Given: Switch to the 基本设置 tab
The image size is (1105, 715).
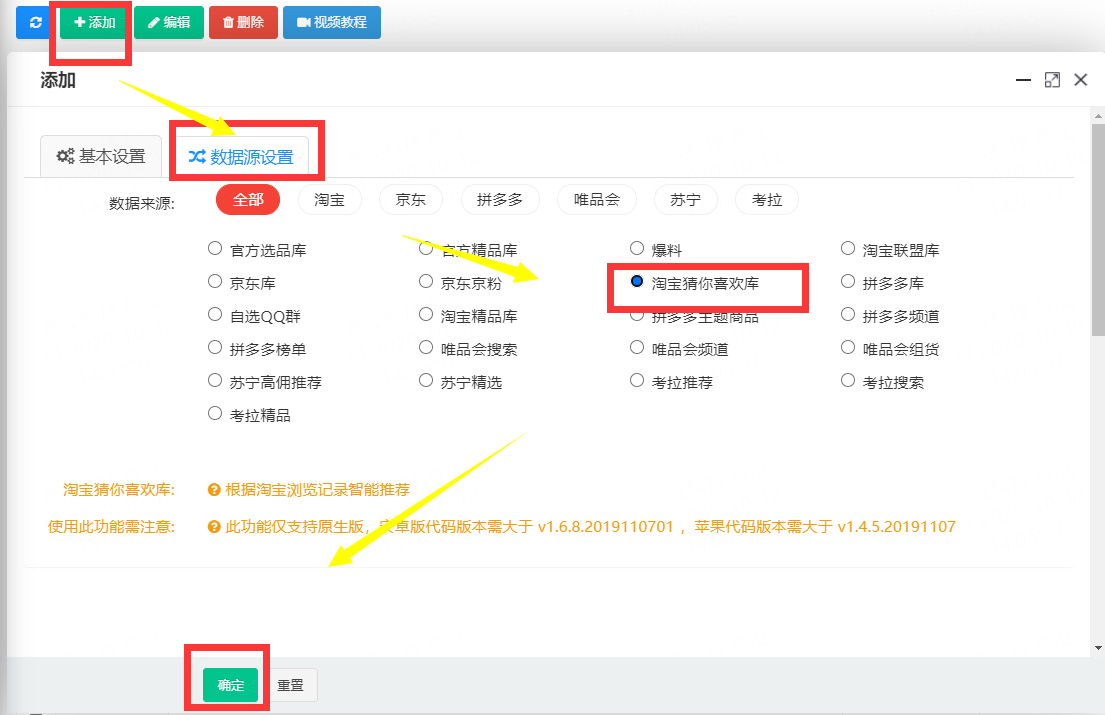Looking at the screenshot, I should pos(101,156).
